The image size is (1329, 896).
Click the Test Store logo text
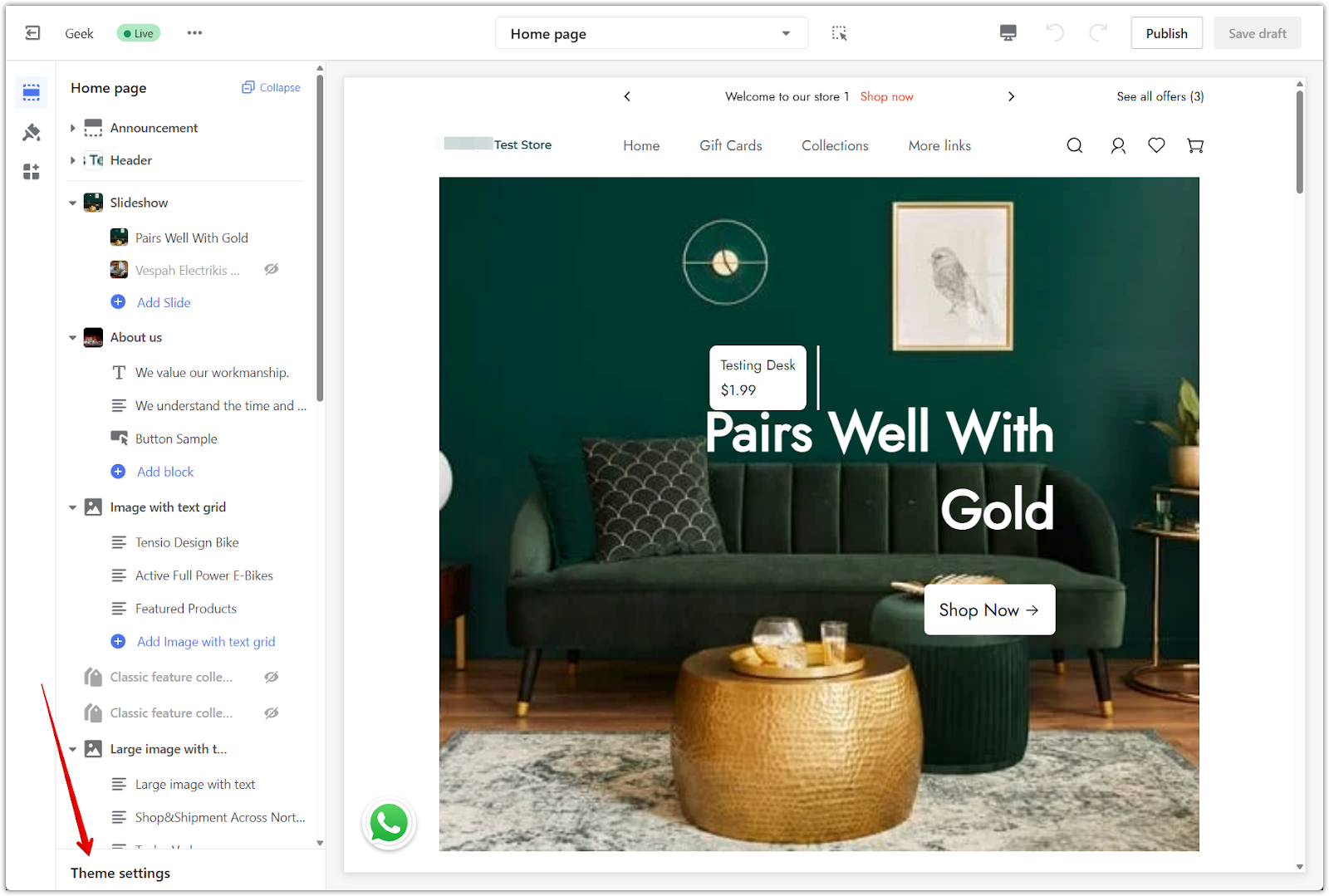click(522, 144)
